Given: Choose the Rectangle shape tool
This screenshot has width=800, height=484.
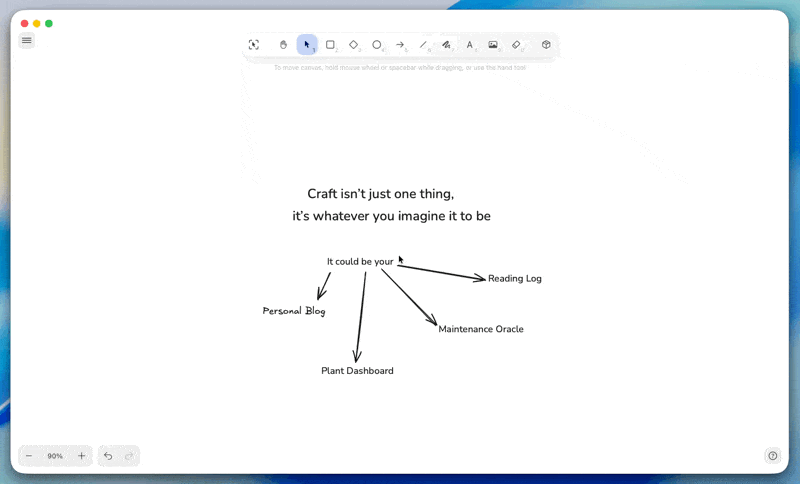Looking at the screenshot, I should click(330, 45).
